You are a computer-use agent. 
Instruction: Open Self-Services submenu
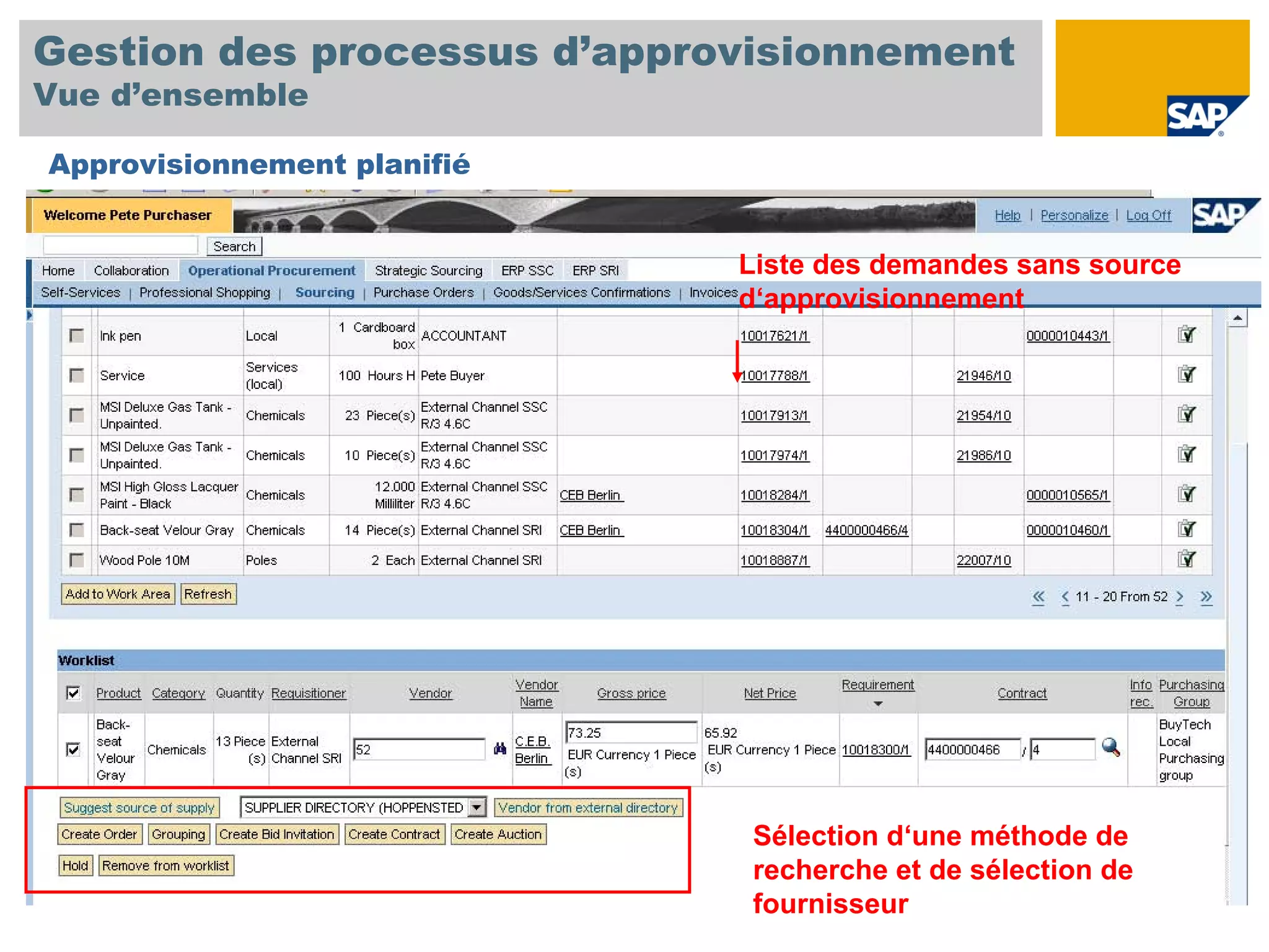[81, 292]
